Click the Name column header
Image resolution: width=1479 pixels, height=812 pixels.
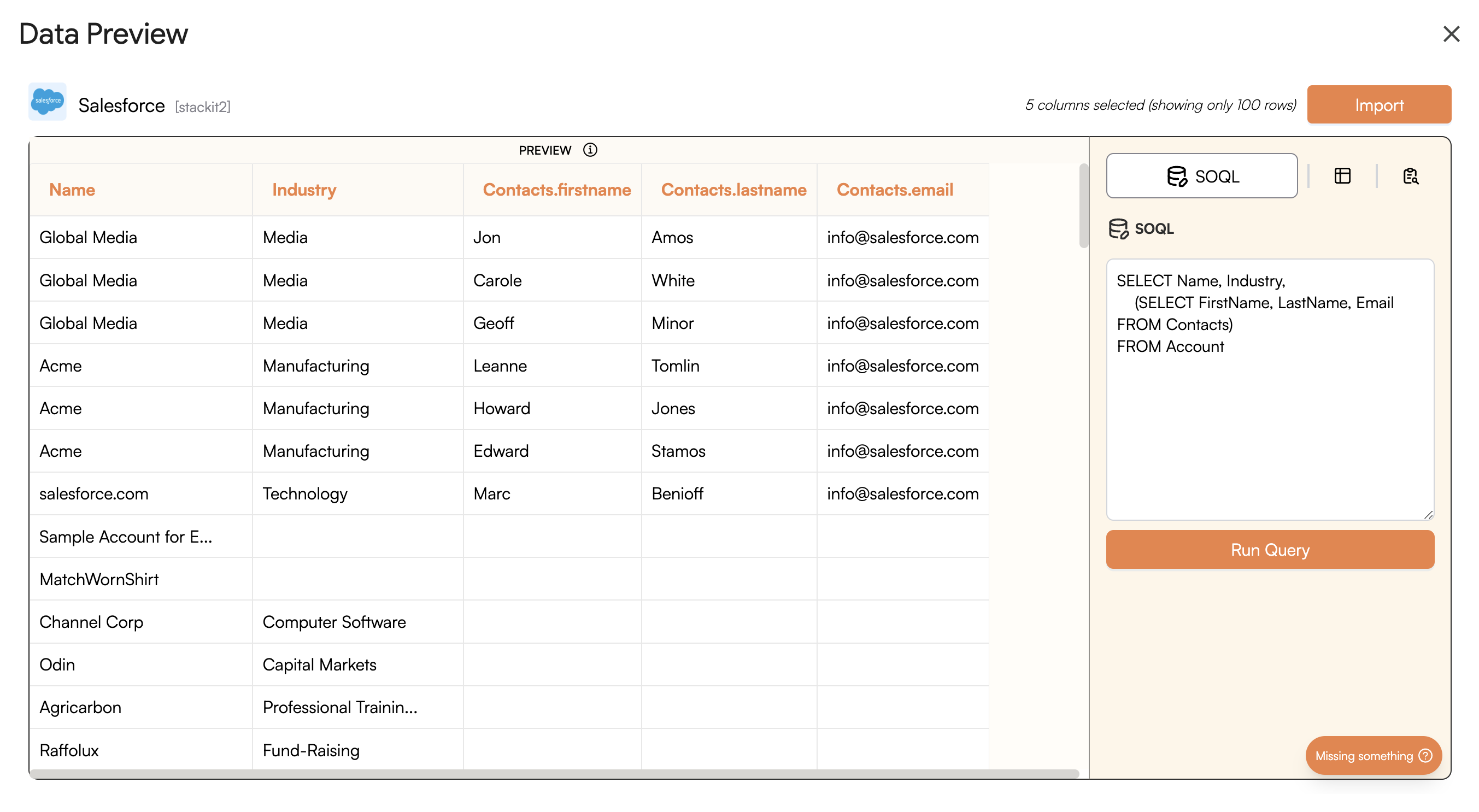coord(72,190)
